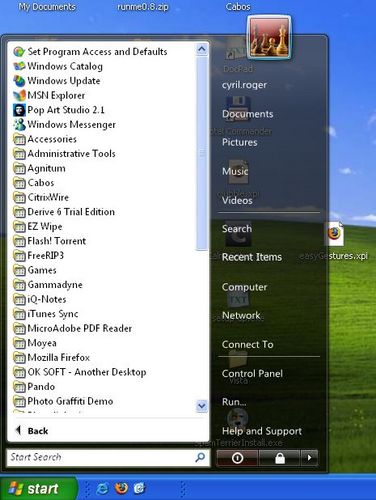Open Control Panel from right pane

coord(252,373)
